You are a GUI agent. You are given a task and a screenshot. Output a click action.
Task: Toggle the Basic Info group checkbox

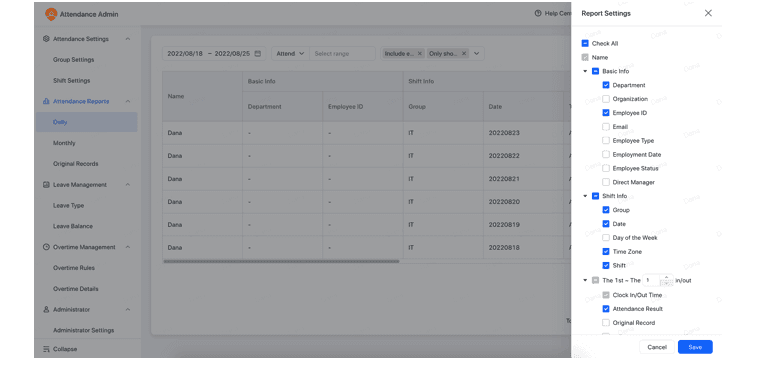click(596, 71)
